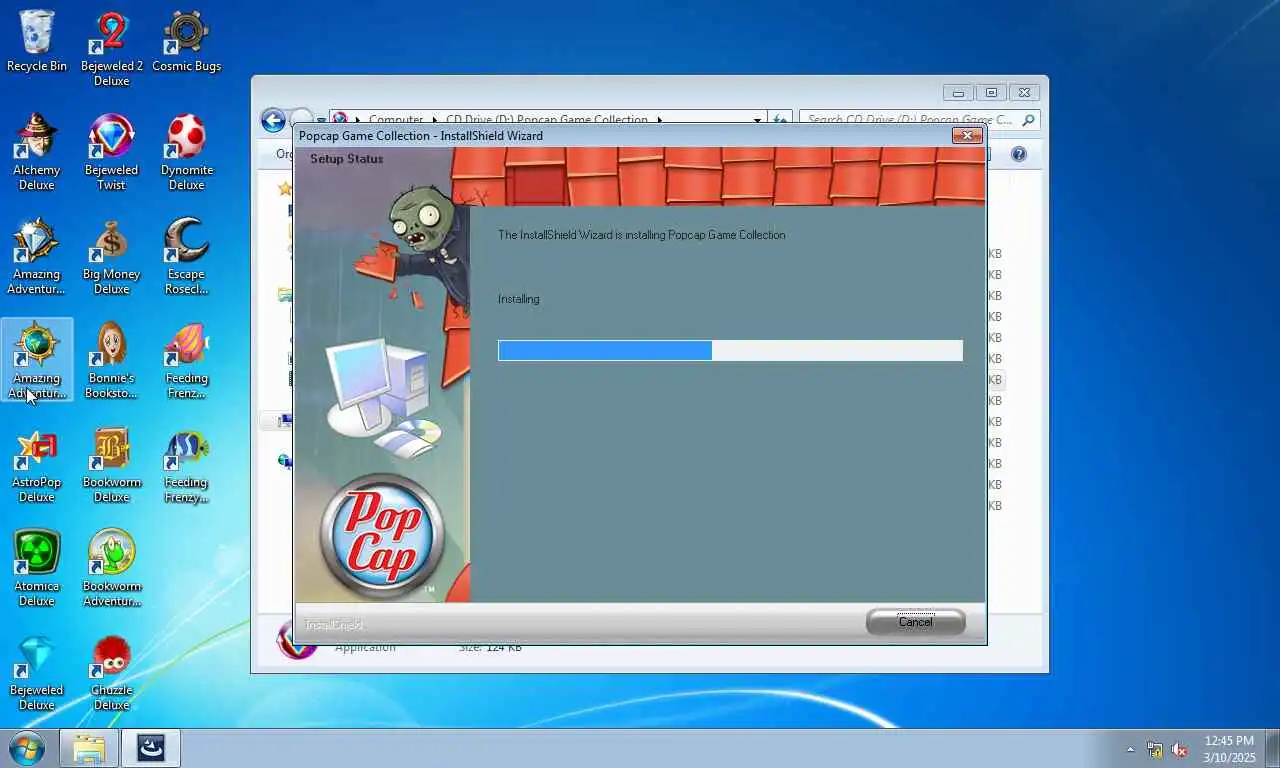The image size is (1280, 768).
Task: Select Dynomite Deluxe desktop shortcut
Action: pyautogui.click(x=186, y=152)
